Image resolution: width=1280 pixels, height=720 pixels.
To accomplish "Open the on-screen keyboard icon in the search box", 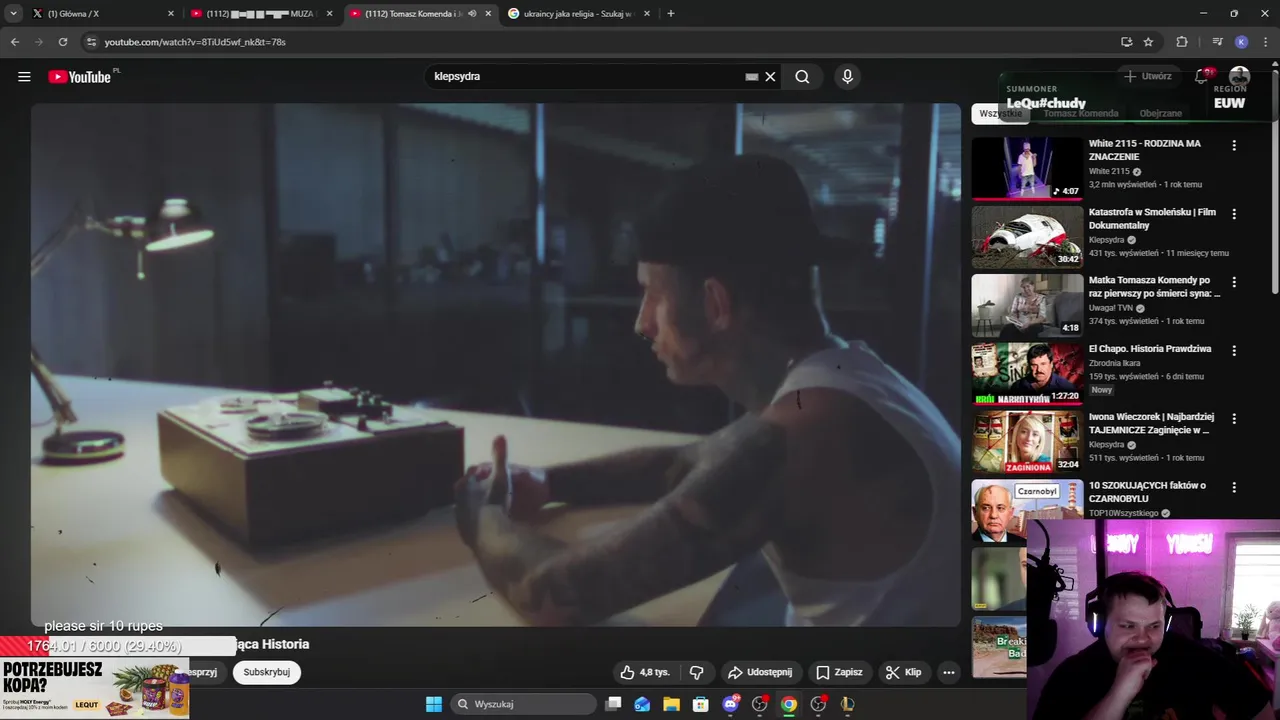I will 752,77.
